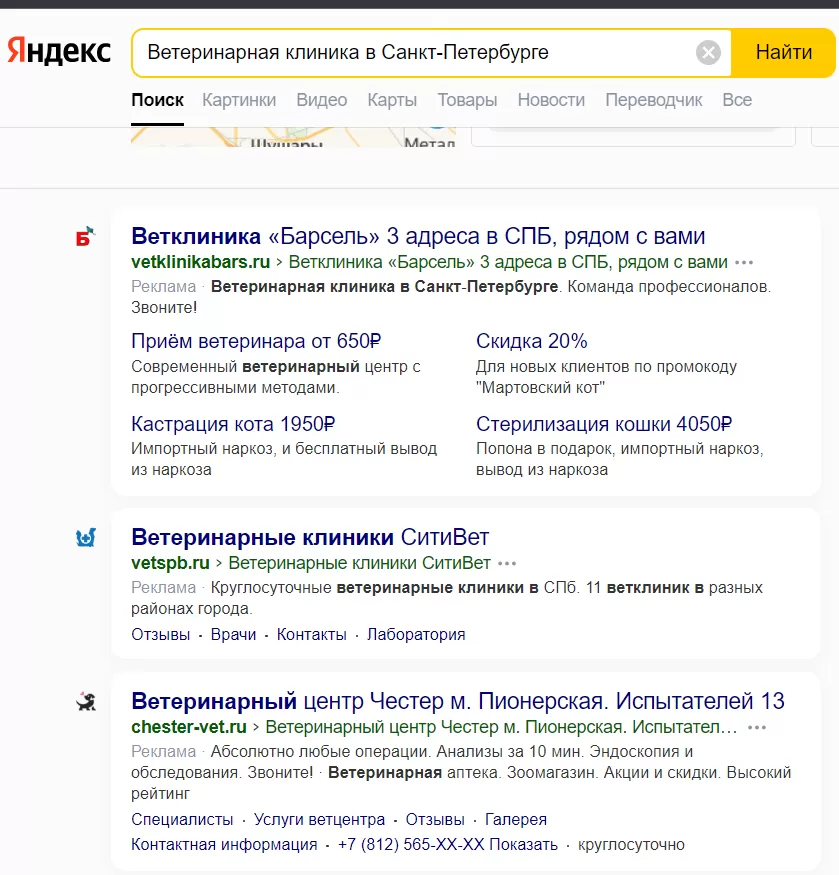The height and width of the screenshot is (875, 839).
Task: Open Стерилизация кошки 4050₽ link
Action: point(604,424)
